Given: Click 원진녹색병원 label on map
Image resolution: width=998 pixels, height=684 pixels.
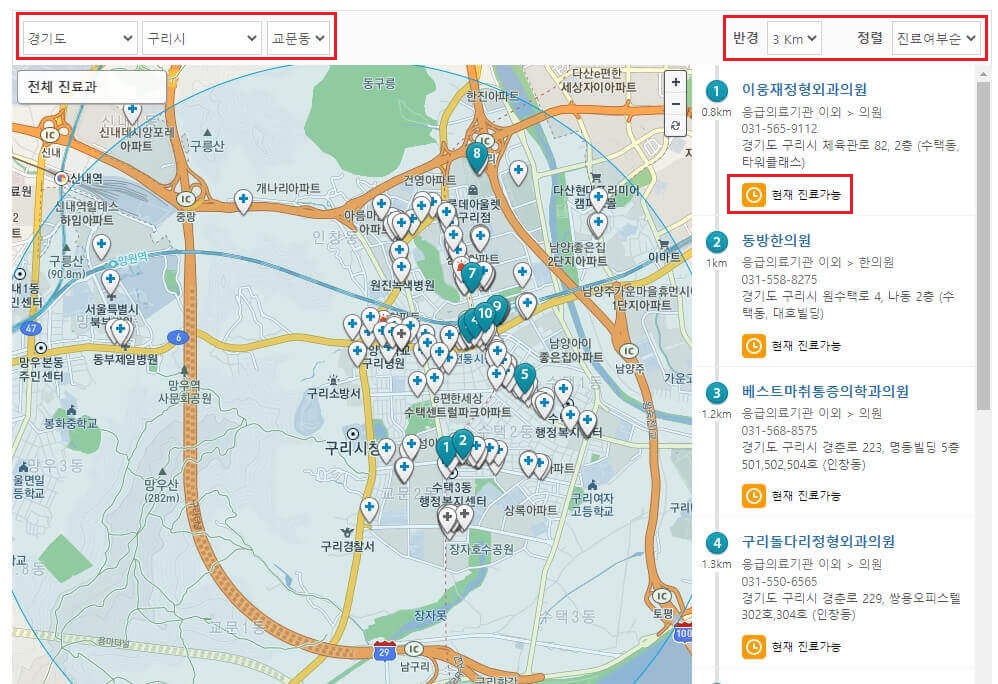Looking at the screenshot, I should [x=402, y=286].
